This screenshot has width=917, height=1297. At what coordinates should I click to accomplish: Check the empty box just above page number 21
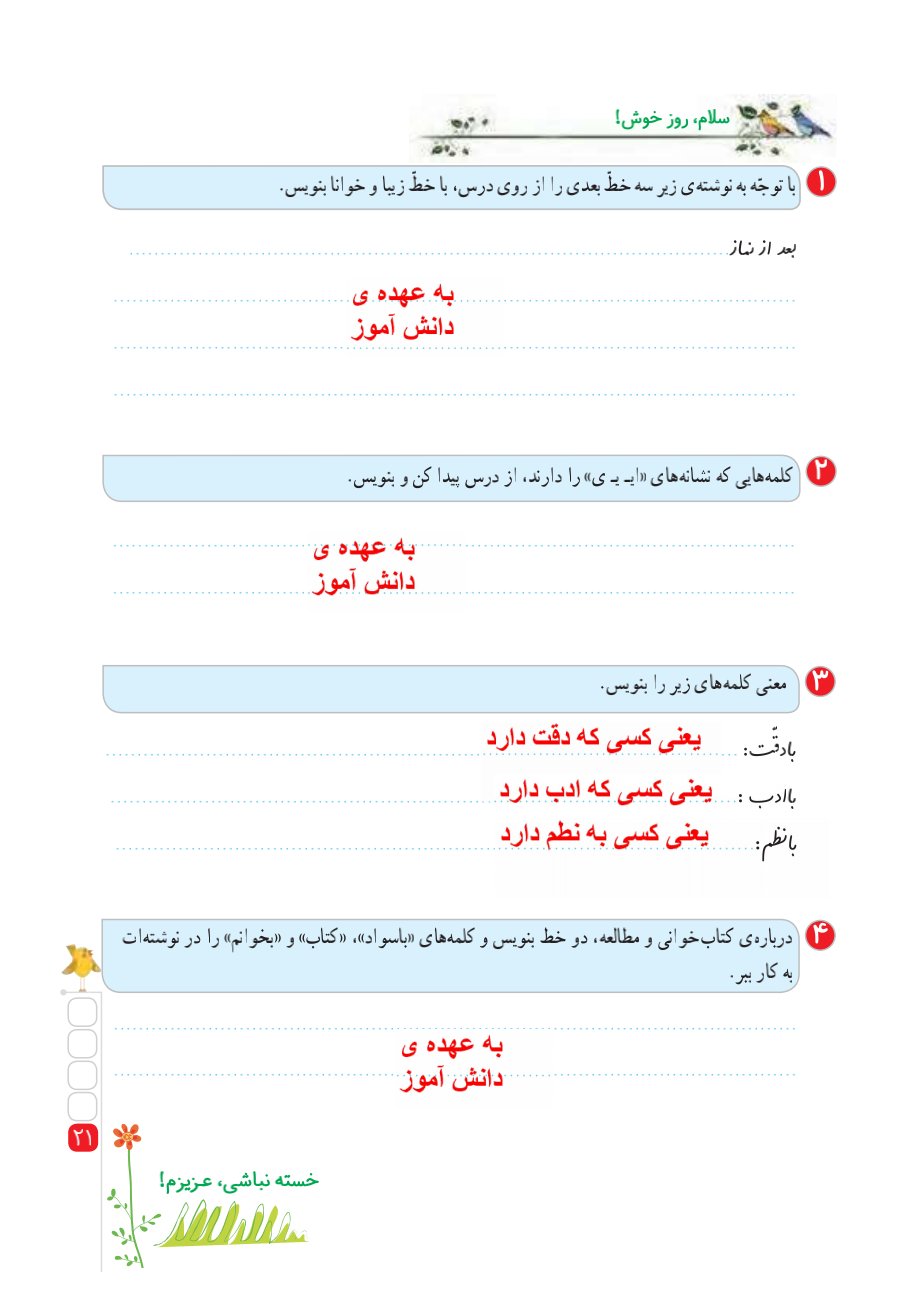[x=82, y=1106]
